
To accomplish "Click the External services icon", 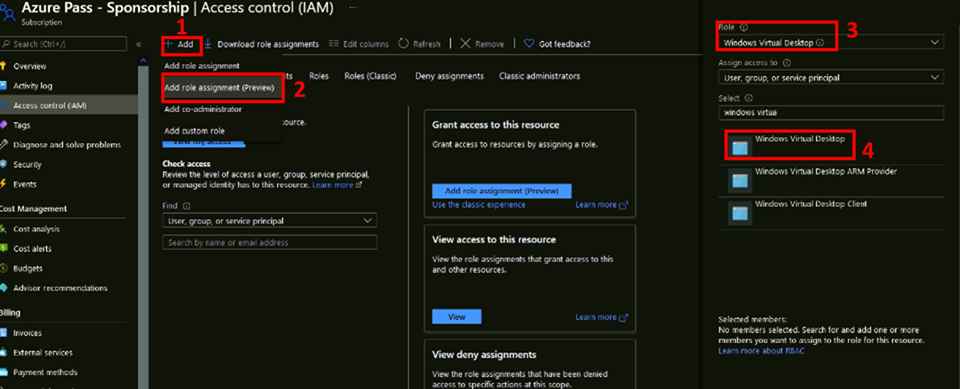I will (3, 352).
